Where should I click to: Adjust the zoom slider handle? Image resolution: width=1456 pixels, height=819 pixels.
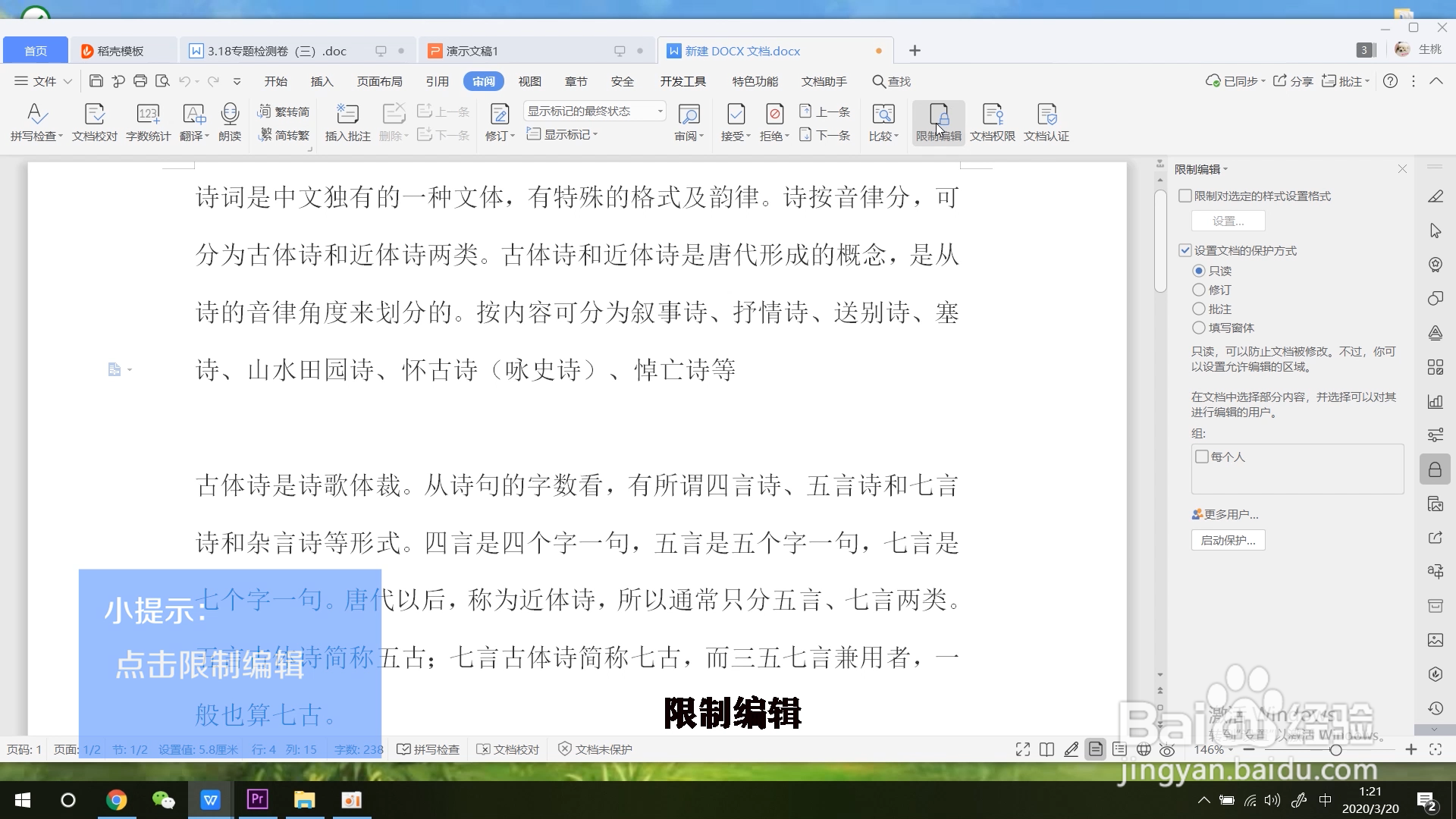1335,749
